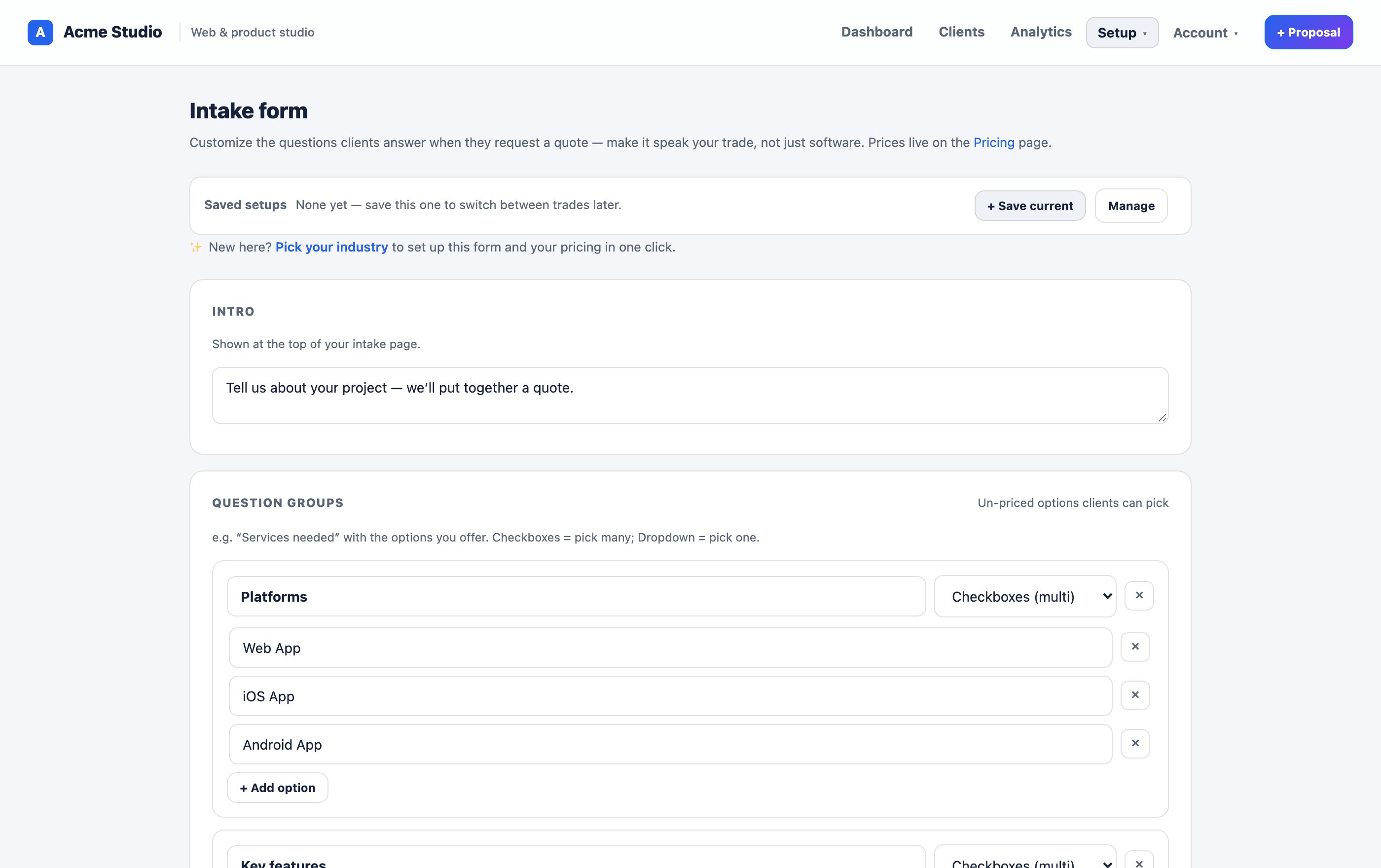Click the Saved setups label

[245, 205]
